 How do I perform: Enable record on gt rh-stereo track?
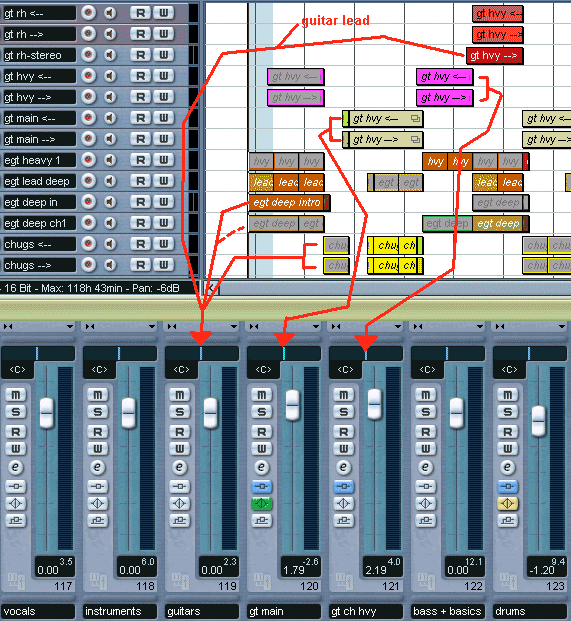tap(88, 55)
